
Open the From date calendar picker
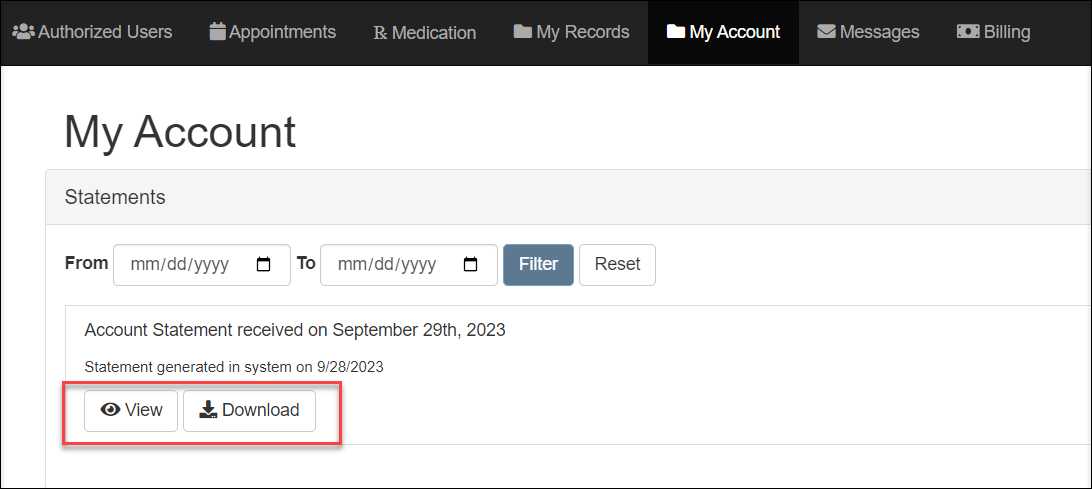point(264,265)
